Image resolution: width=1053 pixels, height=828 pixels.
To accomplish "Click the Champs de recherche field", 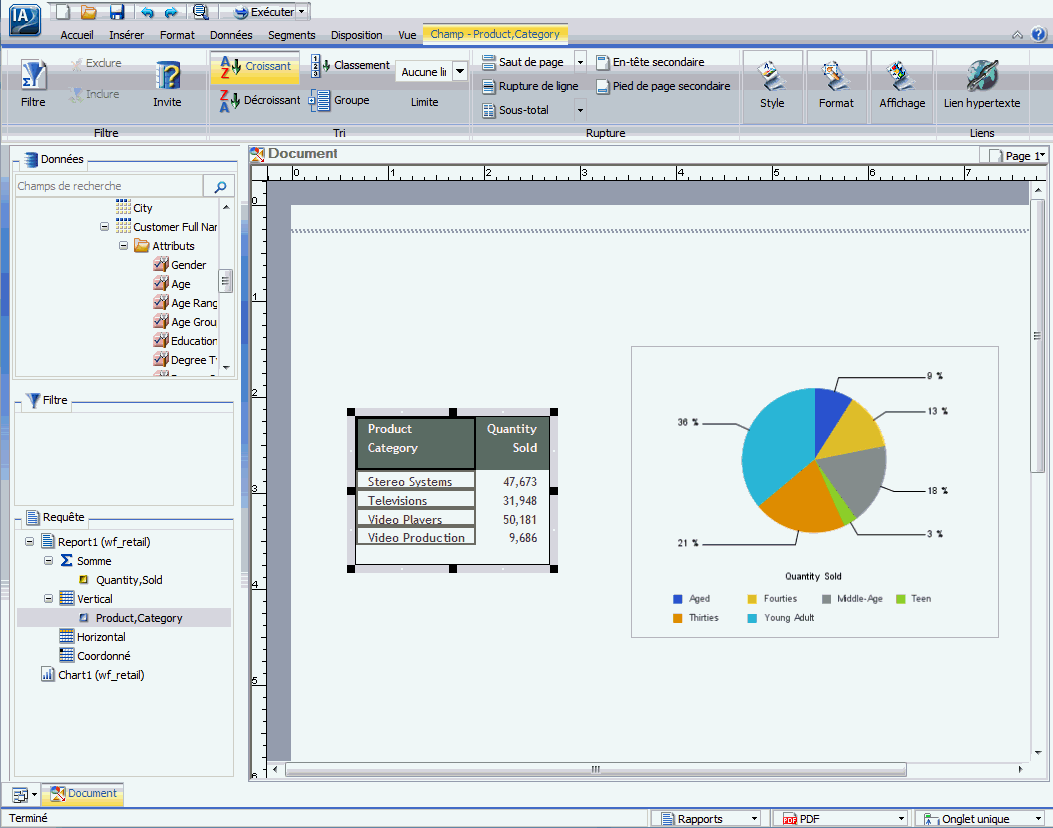I will coord(109,186).
